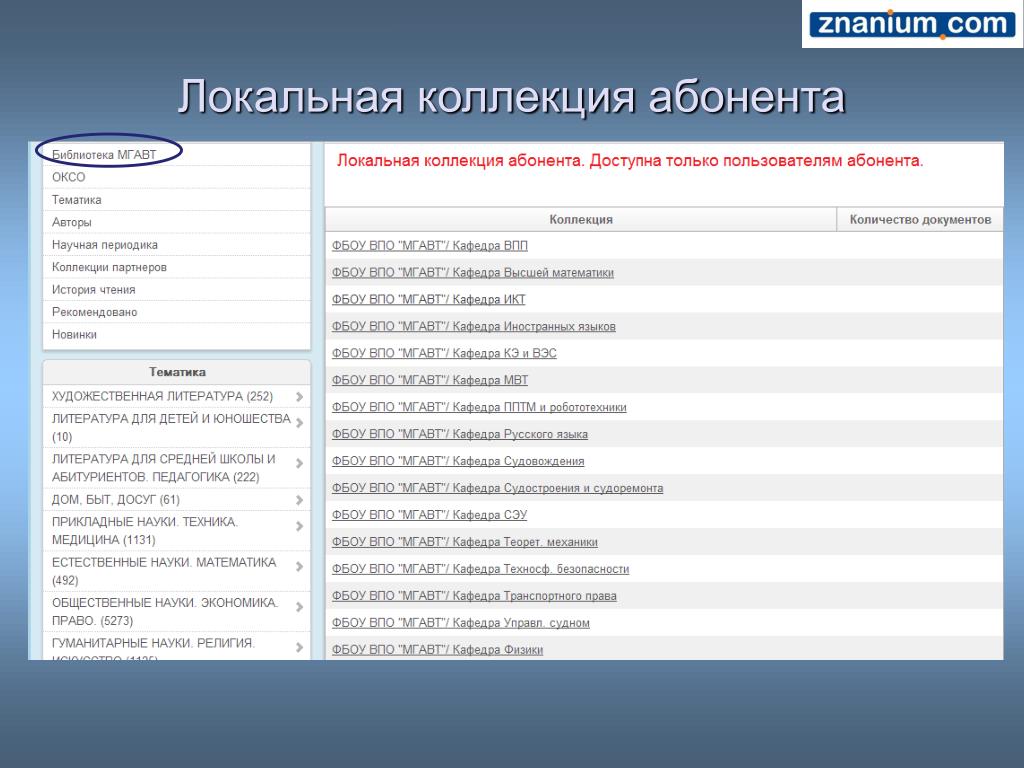Select category ДОМ, БЫТ, ДОСУГ (61)
Image resolution: width=1024 pixels, height=768 pixels.
[116, 500]
